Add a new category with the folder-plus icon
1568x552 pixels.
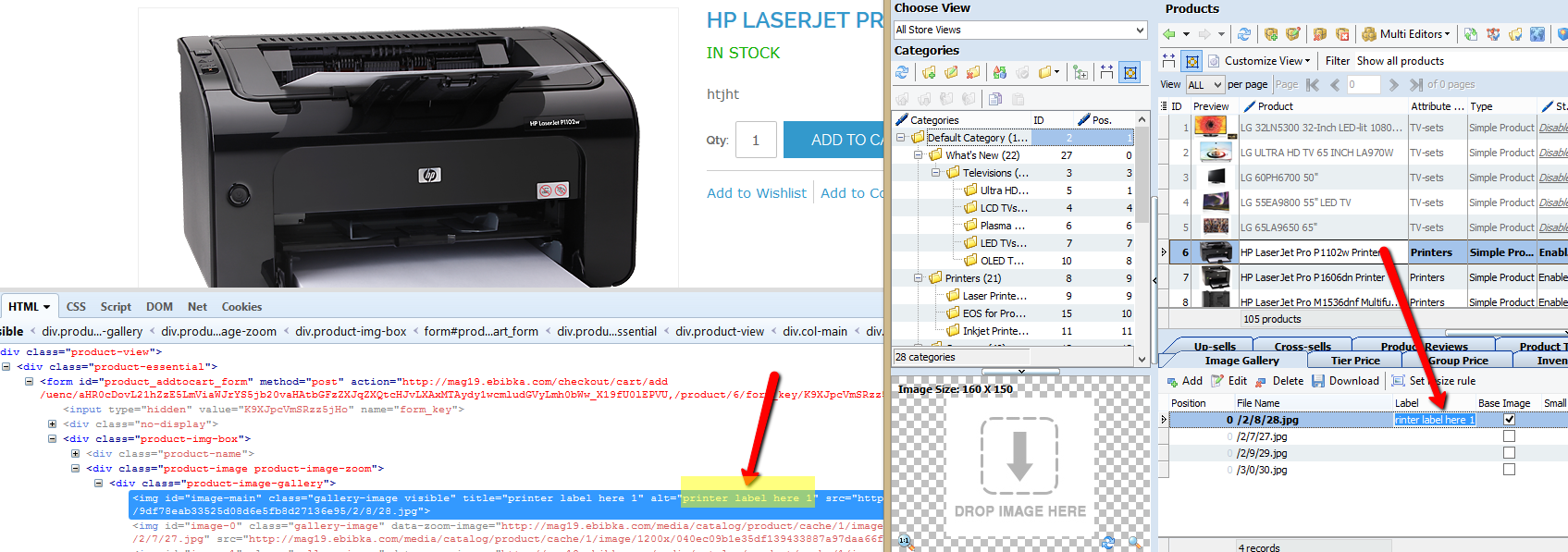(x=929, y=72)
